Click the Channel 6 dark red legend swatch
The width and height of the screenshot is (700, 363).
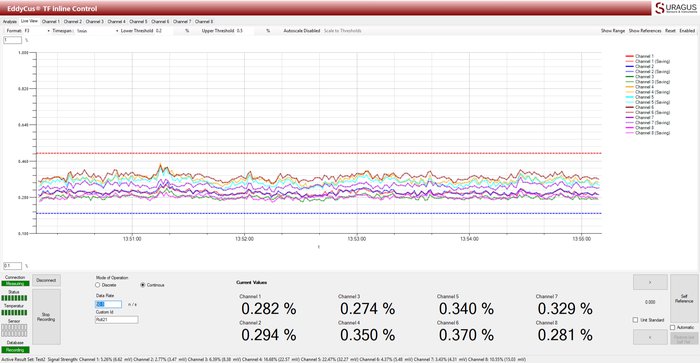coord(629,107)
